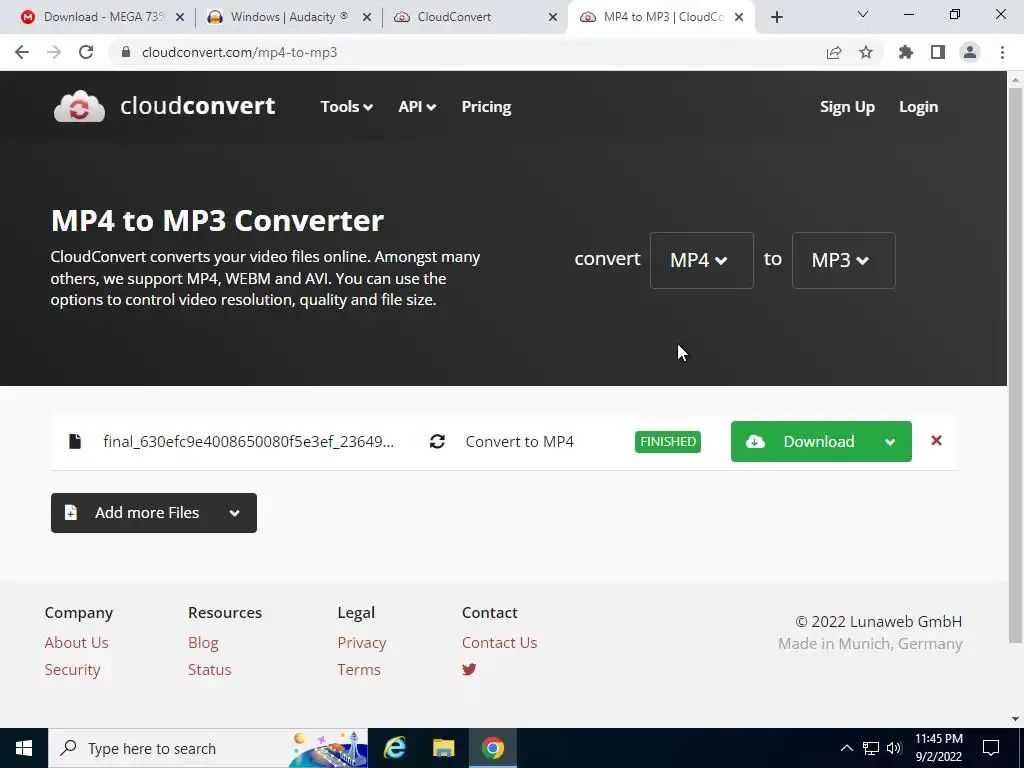The image size is (1024, 768).
Task: Reload the CloudConvert page
Action: (86, 52)
